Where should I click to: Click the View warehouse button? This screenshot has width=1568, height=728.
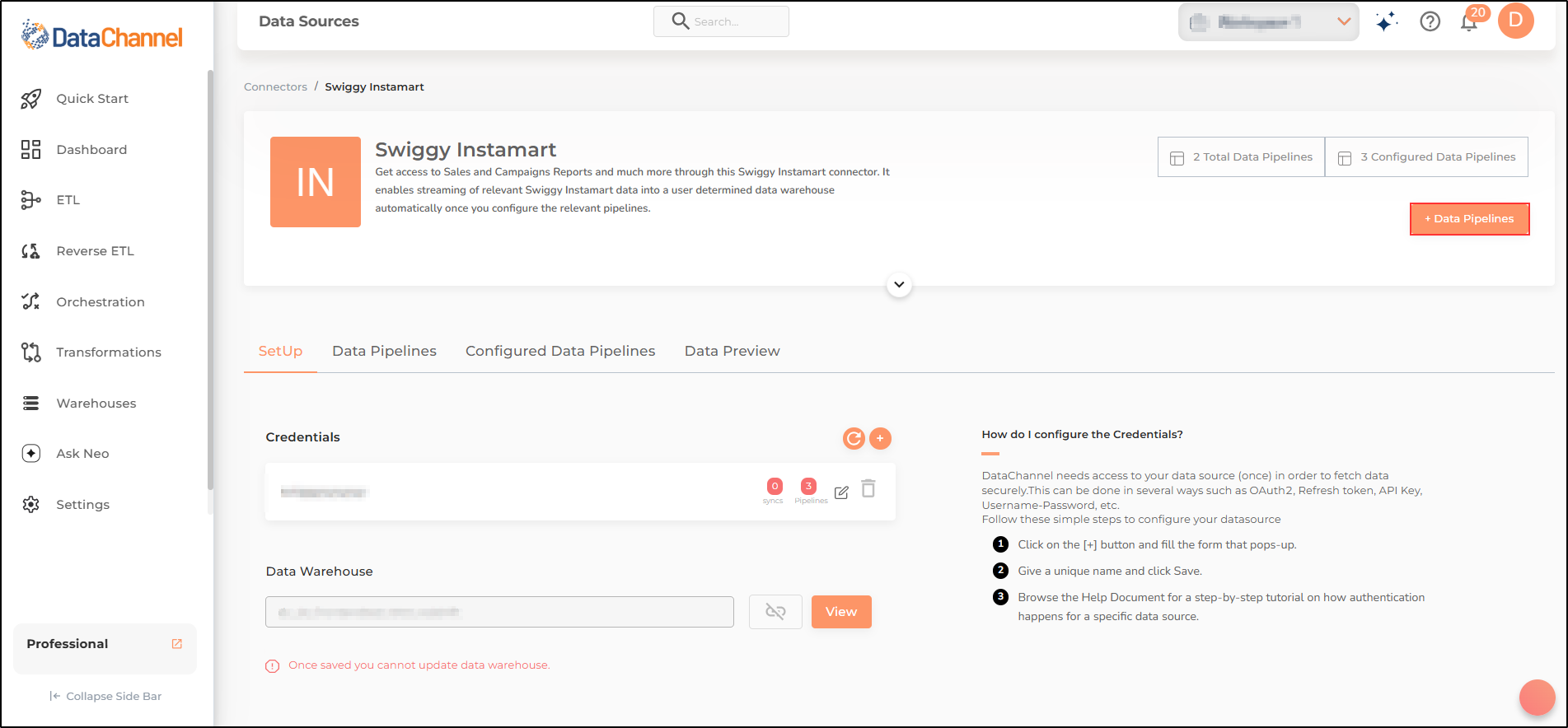click(x=841, y=612)
